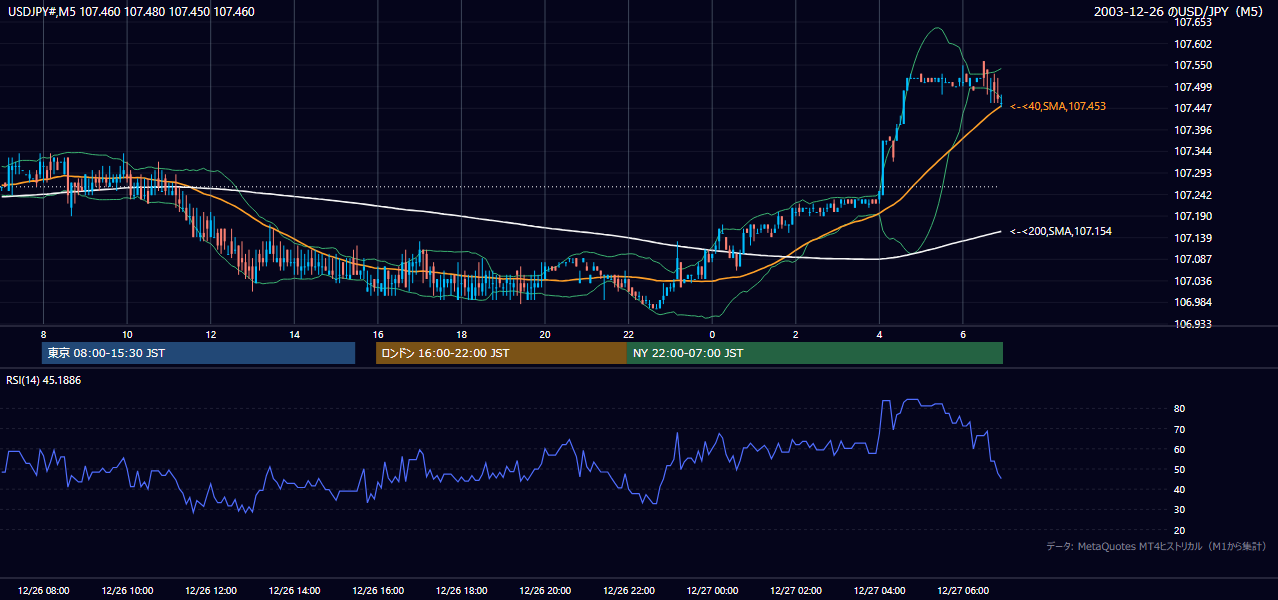The width and height of the screenshot is (1278, 600).
Task: Click the RSI(14) 45.1886 indicator label
Action: pyautogui.click(x=43, y=380)
